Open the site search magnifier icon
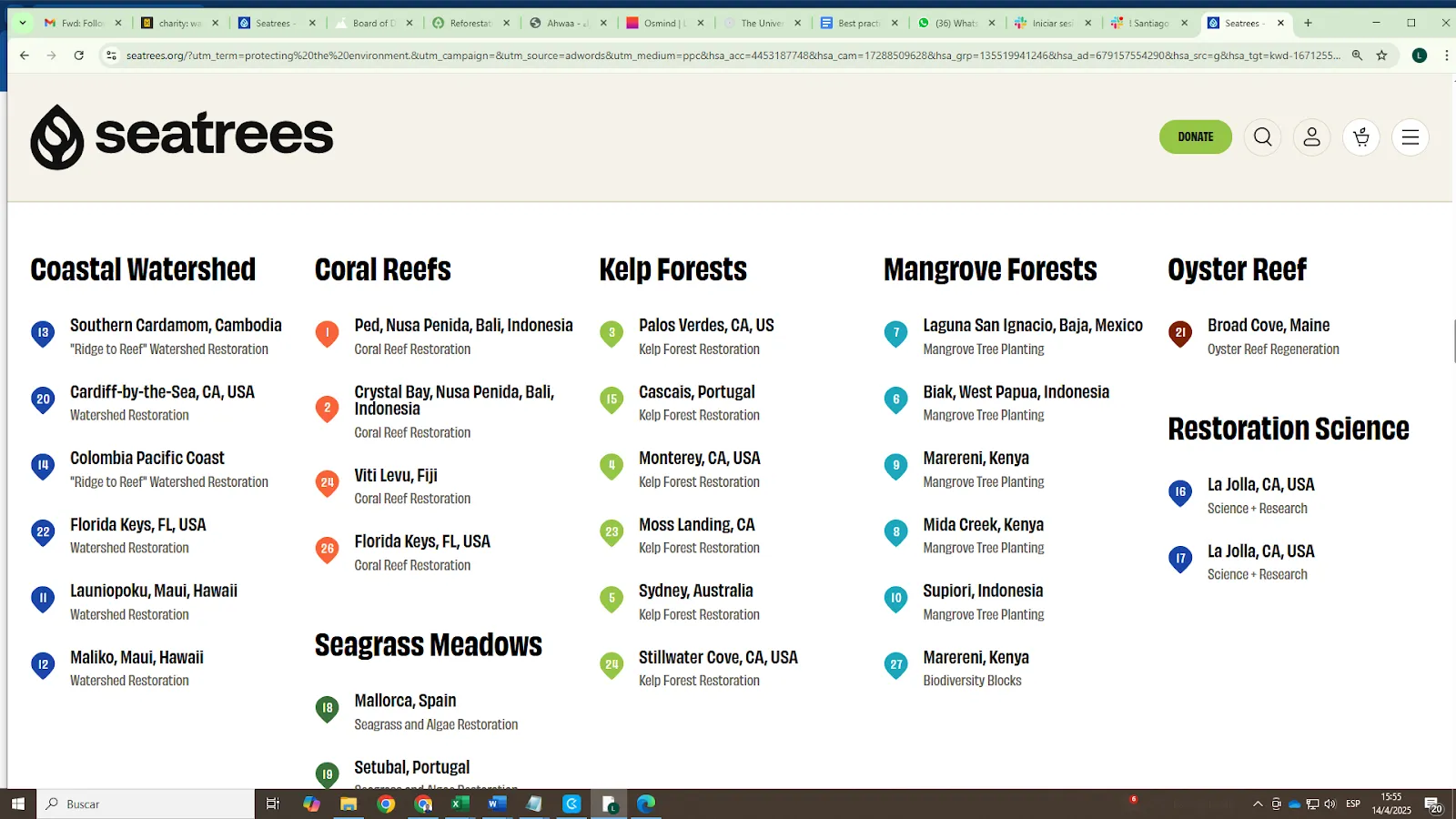Viewport: 1456px width, 819px height. (x=1263, y=137)
